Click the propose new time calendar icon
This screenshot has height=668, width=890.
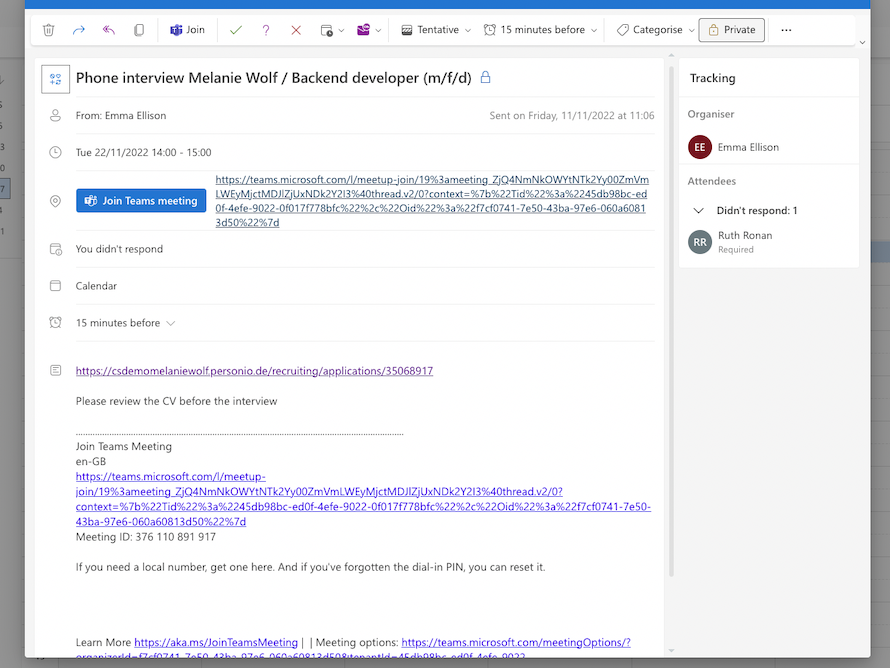pos(326,30)
